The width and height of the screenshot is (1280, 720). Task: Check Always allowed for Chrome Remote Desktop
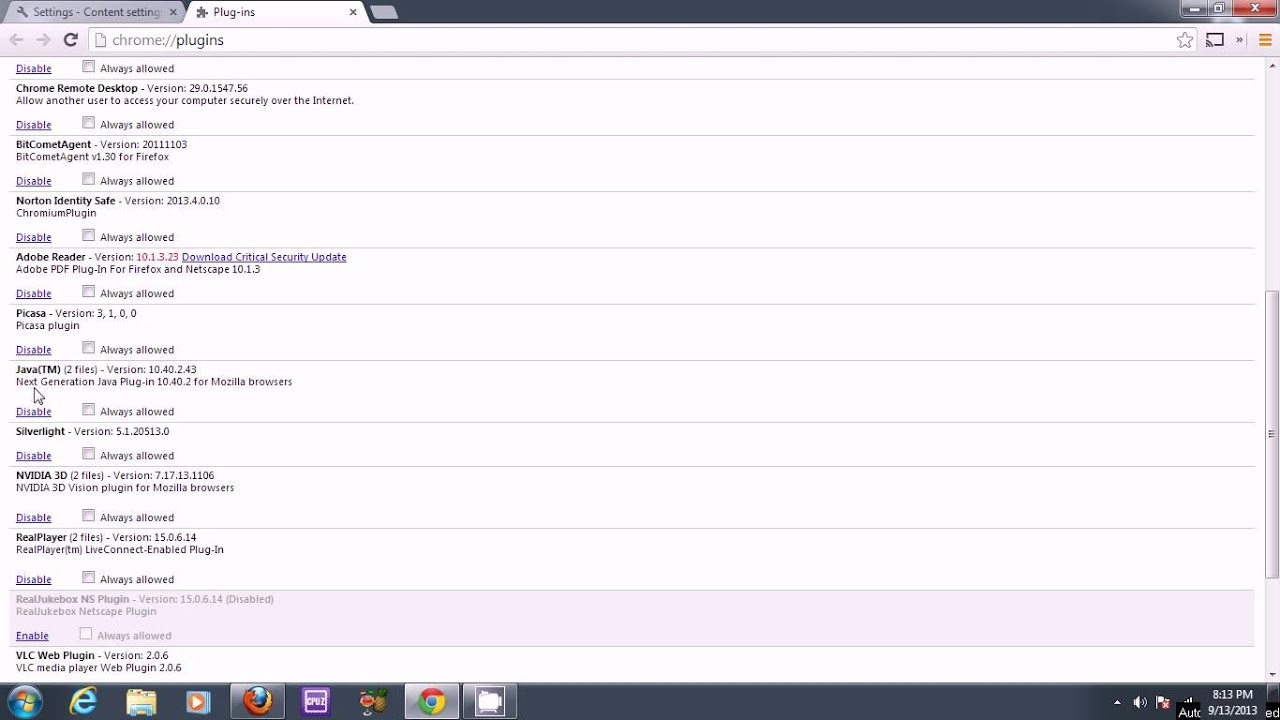coord(88,123)
